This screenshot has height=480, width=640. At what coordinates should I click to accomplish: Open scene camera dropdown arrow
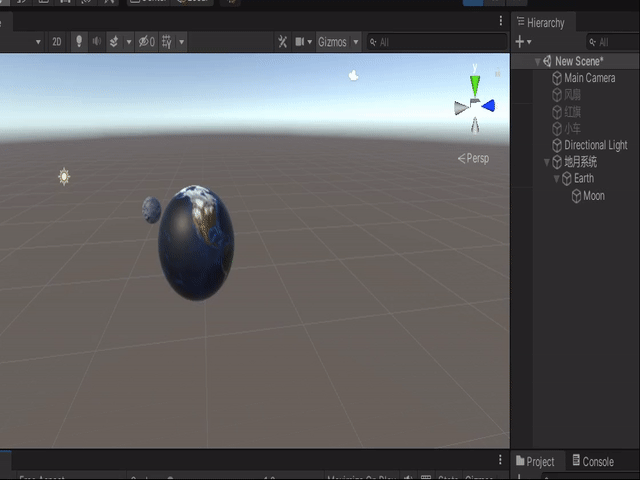310,42
